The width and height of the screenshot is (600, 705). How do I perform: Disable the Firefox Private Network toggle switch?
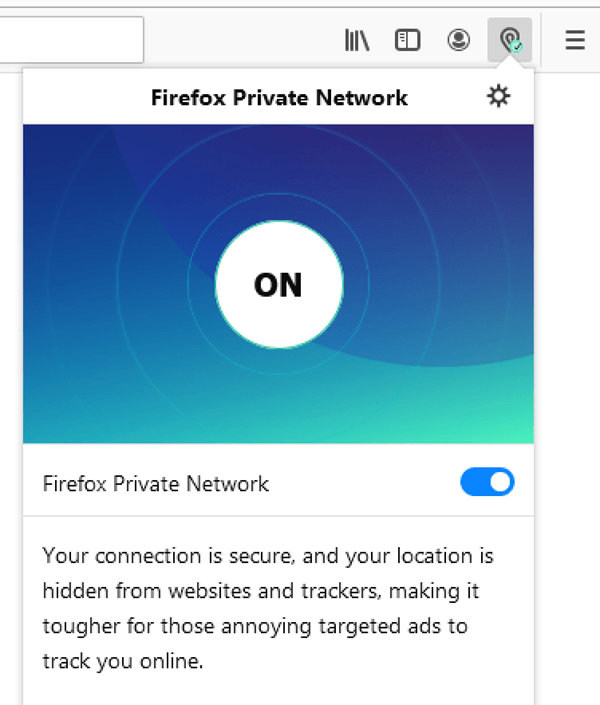(x=487, y=483)
